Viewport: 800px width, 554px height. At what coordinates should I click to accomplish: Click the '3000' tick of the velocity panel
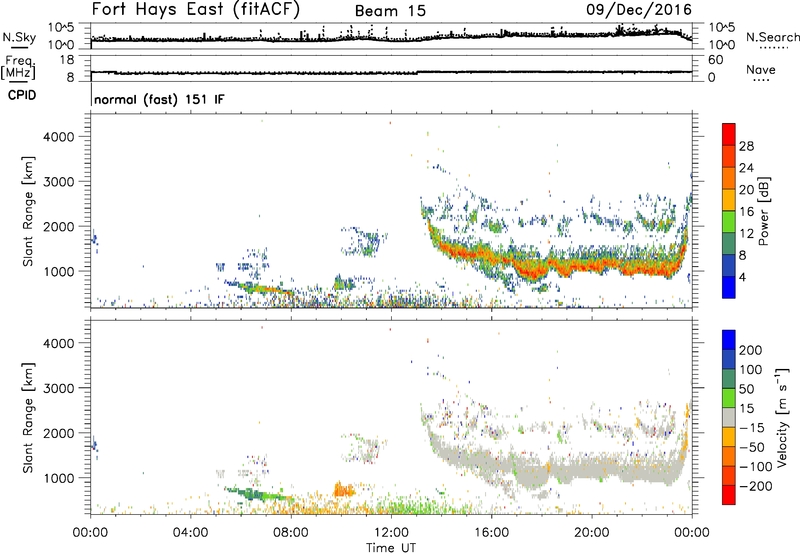click(x=59, y=388)
